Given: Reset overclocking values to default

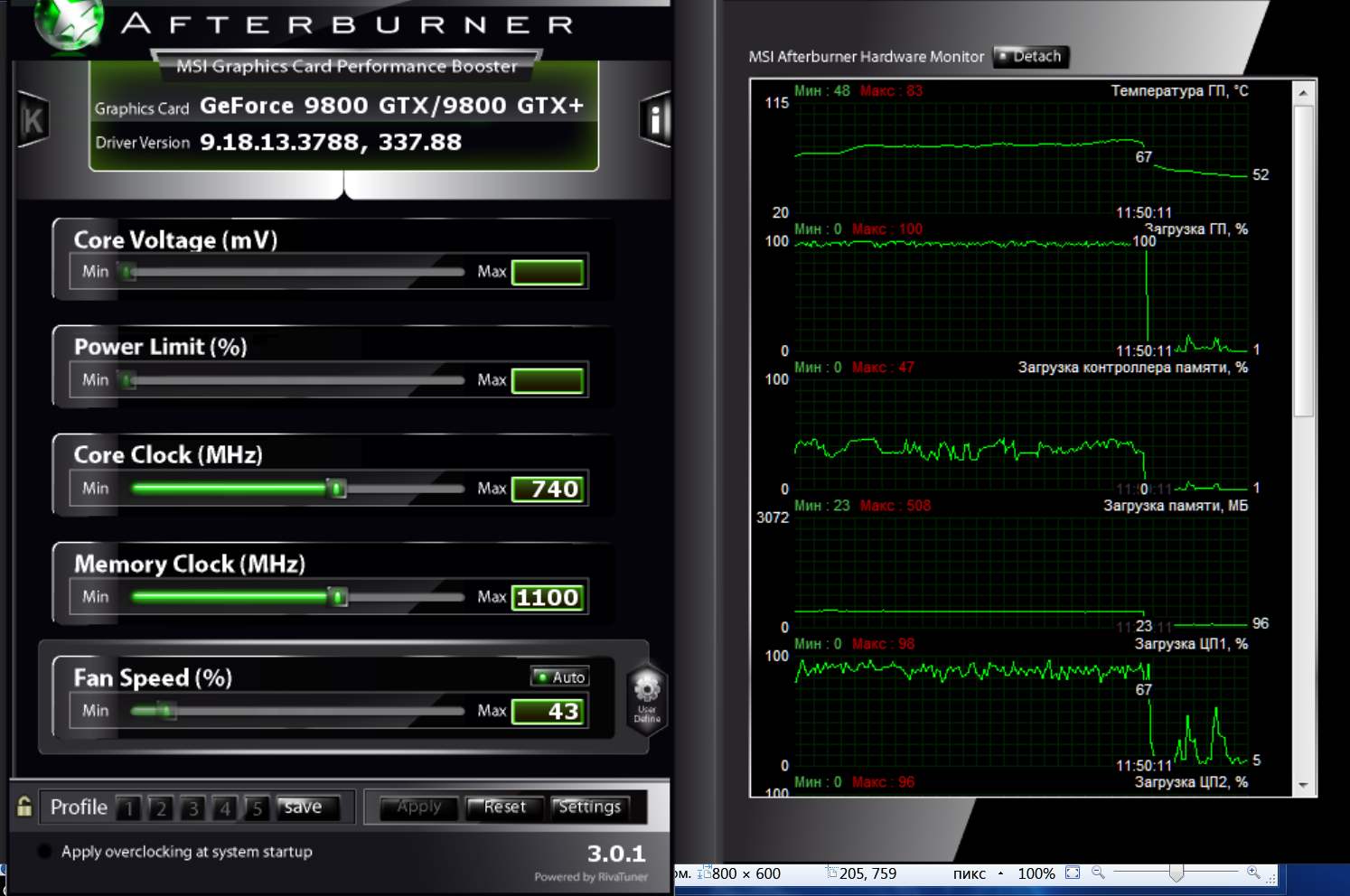Looking at the screenshot, I should 504,807.
